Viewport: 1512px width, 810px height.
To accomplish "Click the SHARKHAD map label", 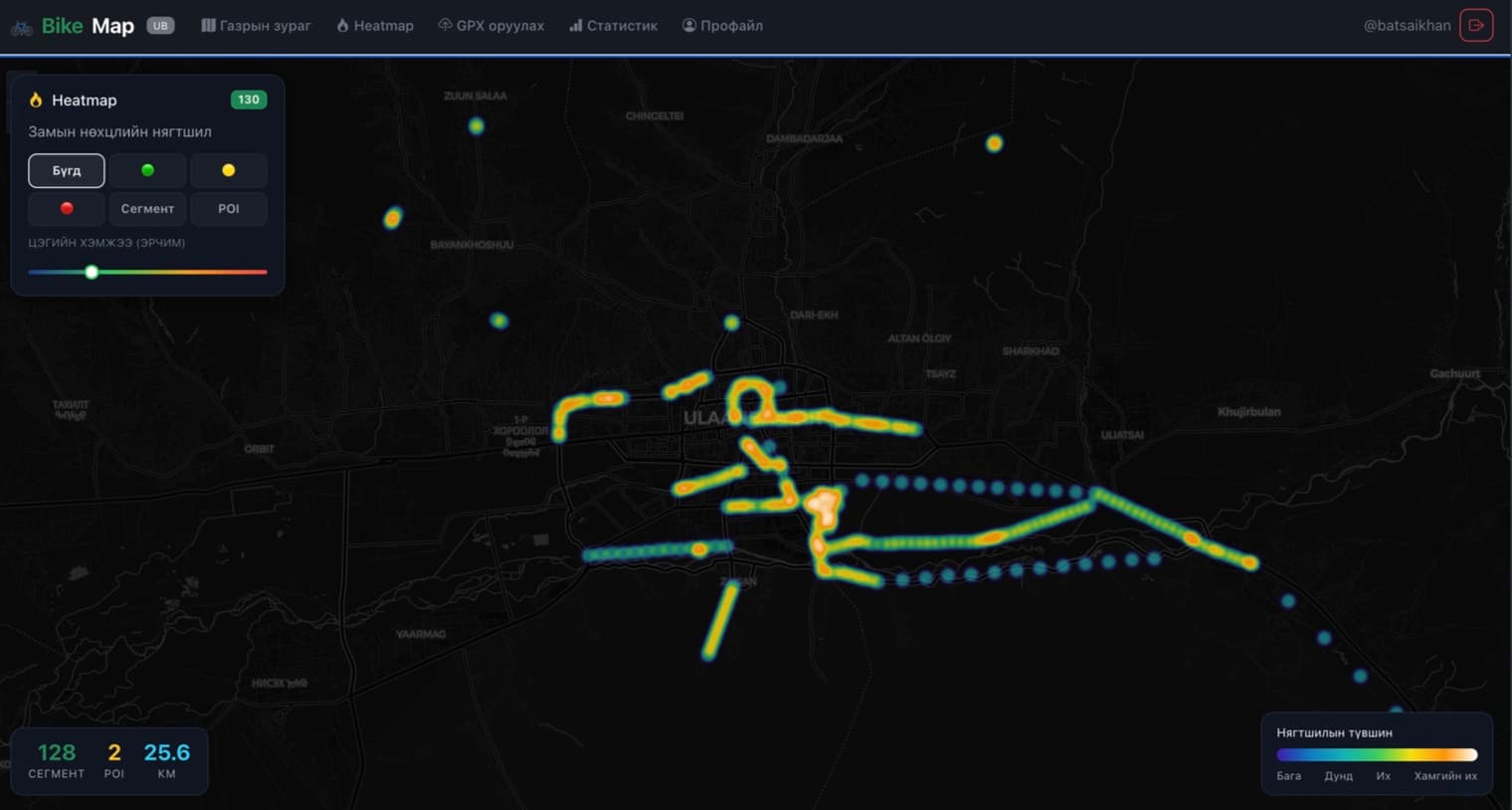I will pyautogui.click(x=1031, y=351).
